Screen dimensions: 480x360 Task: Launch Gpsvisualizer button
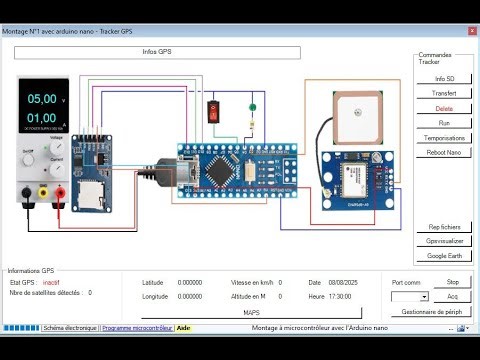tap(444, 241)
